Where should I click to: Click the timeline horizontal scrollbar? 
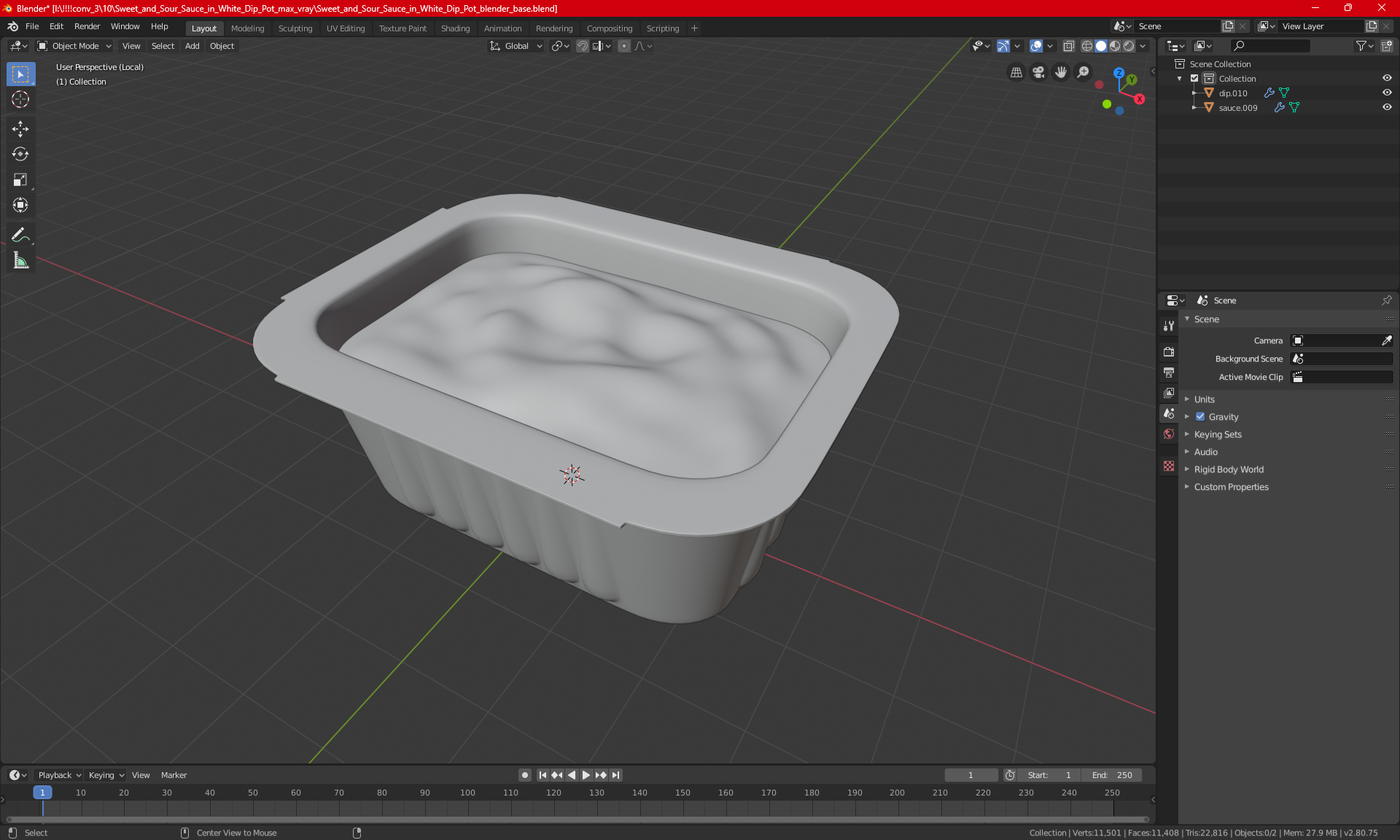(x=577, y=820)
